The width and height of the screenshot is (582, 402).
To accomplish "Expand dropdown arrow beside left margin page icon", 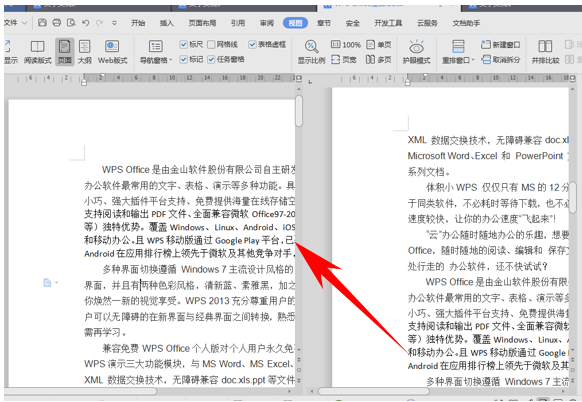I will click(x=56, y=283).
